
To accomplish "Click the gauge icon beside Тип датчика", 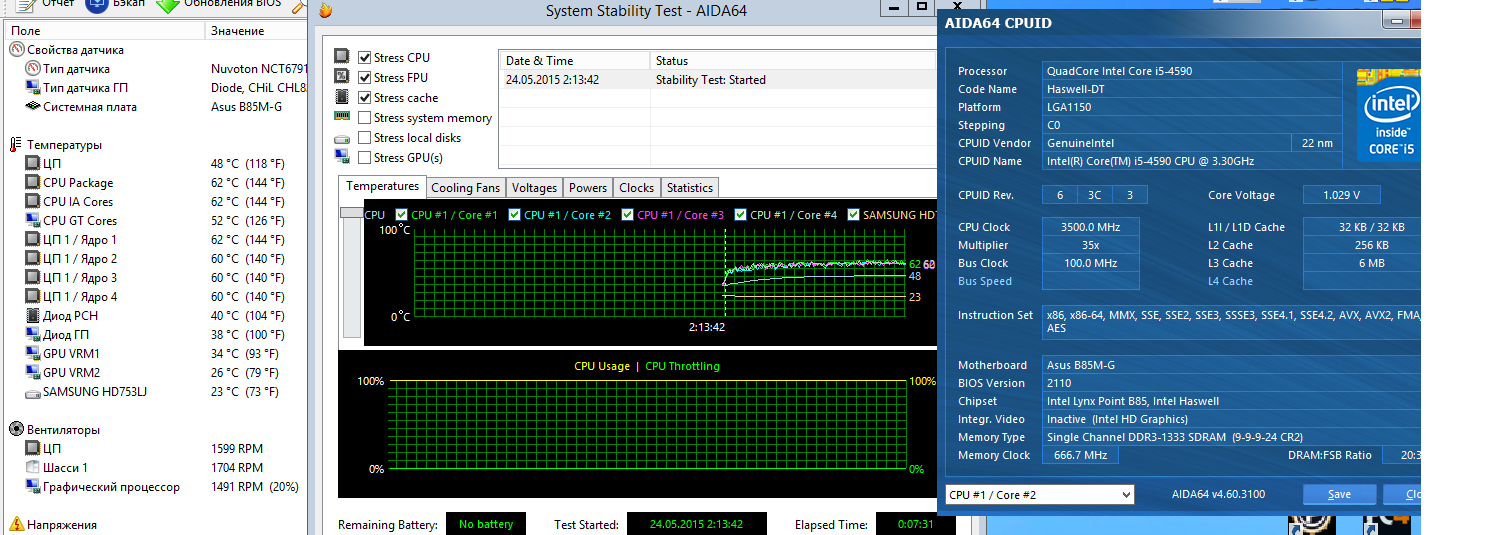I will pos(33,69).
